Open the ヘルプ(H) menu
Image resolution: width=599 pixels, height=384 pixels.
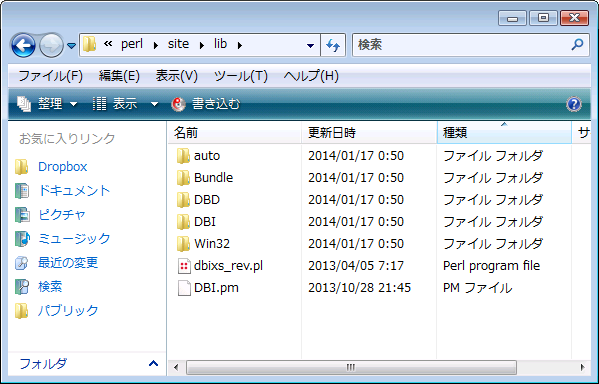311,76
